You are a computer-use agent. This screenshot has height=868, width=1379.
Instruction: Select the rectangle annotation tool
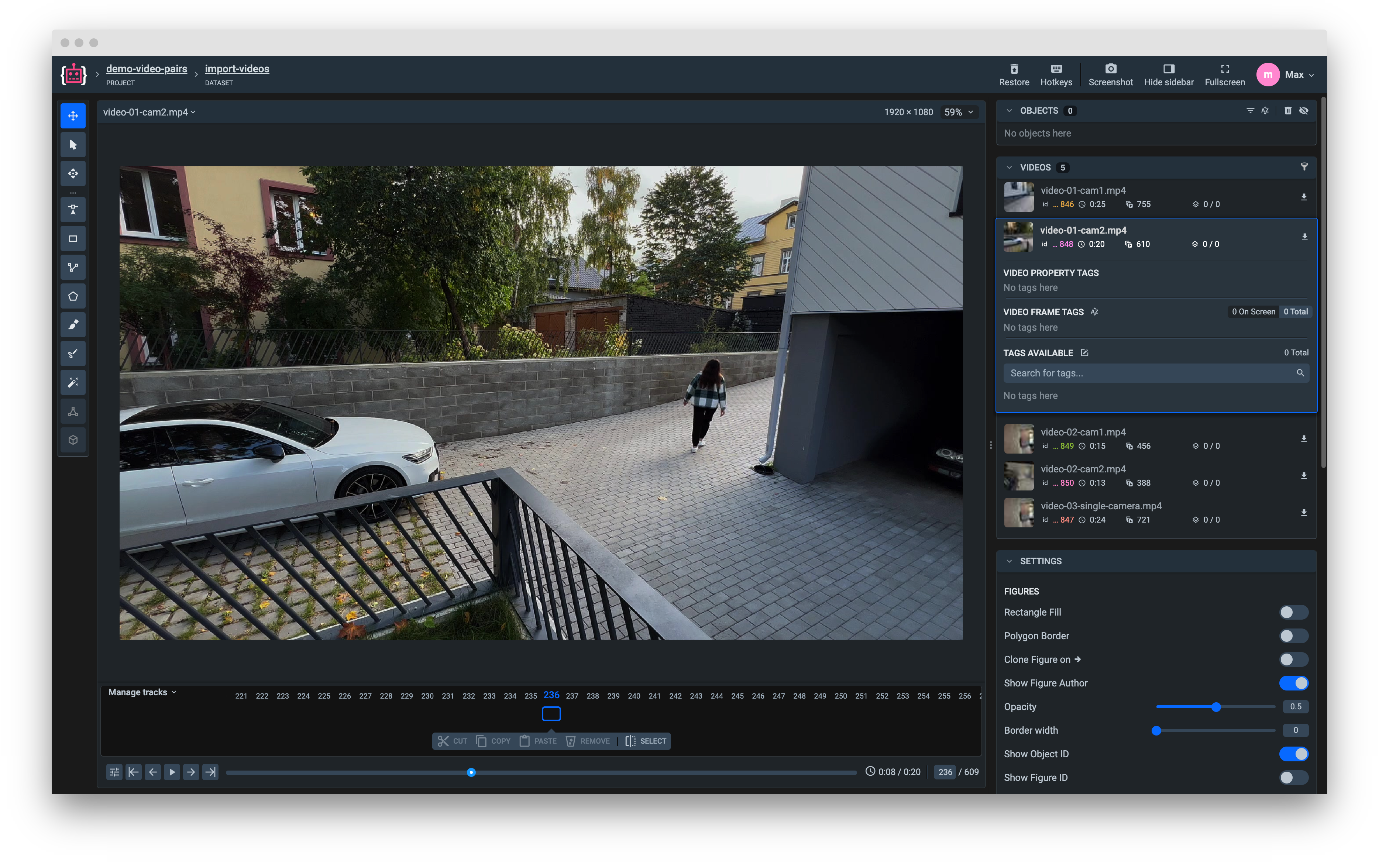pos(73,239)
